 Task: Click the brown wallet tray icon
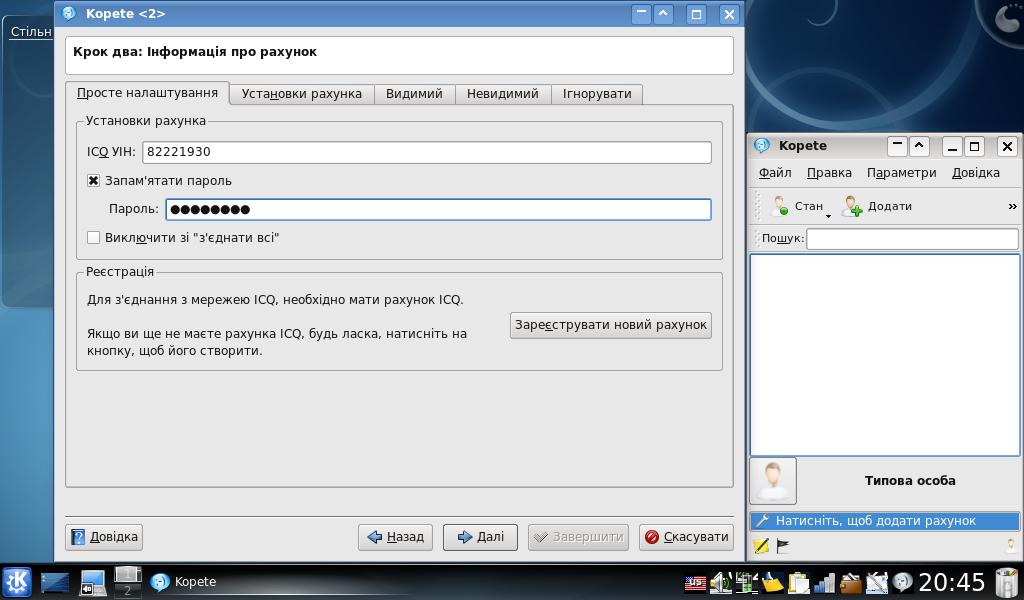(x=850, y=582)
